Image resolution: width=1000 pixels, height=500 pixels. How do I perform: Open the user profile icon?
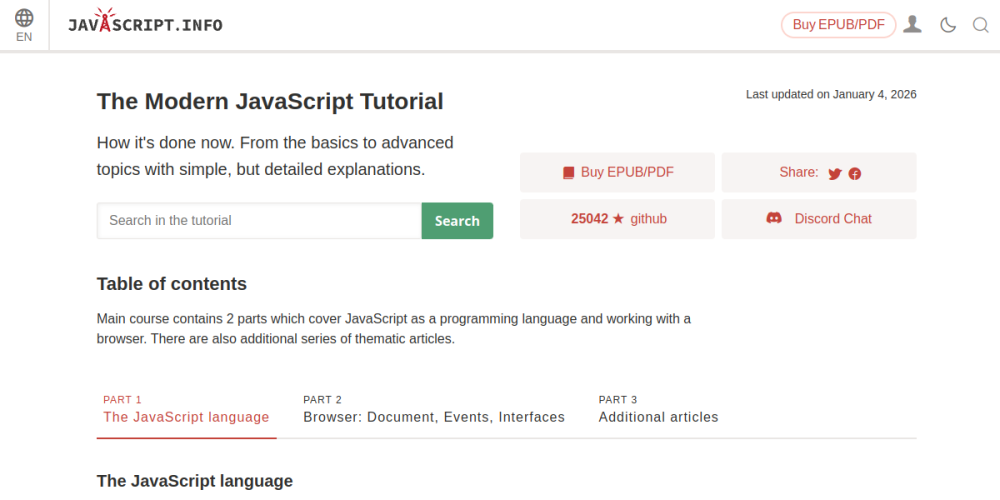[912, 25]
